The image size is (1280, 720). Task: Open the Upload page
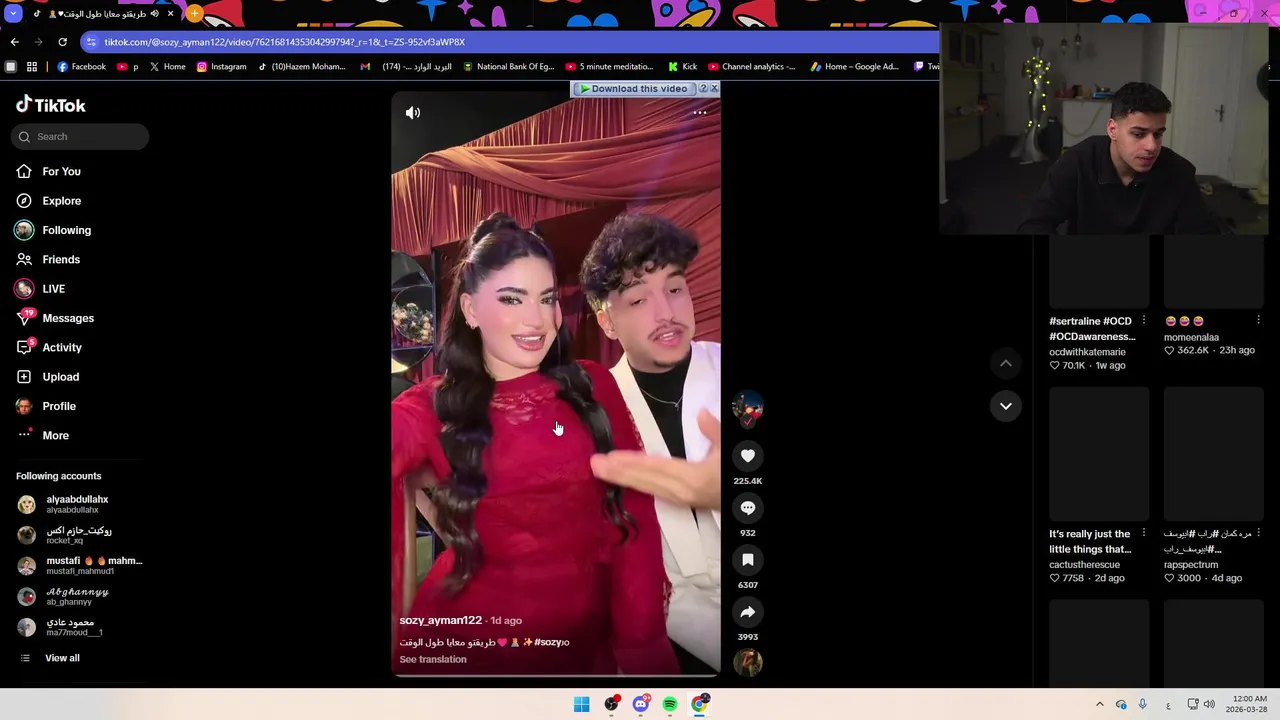(60, 377)
